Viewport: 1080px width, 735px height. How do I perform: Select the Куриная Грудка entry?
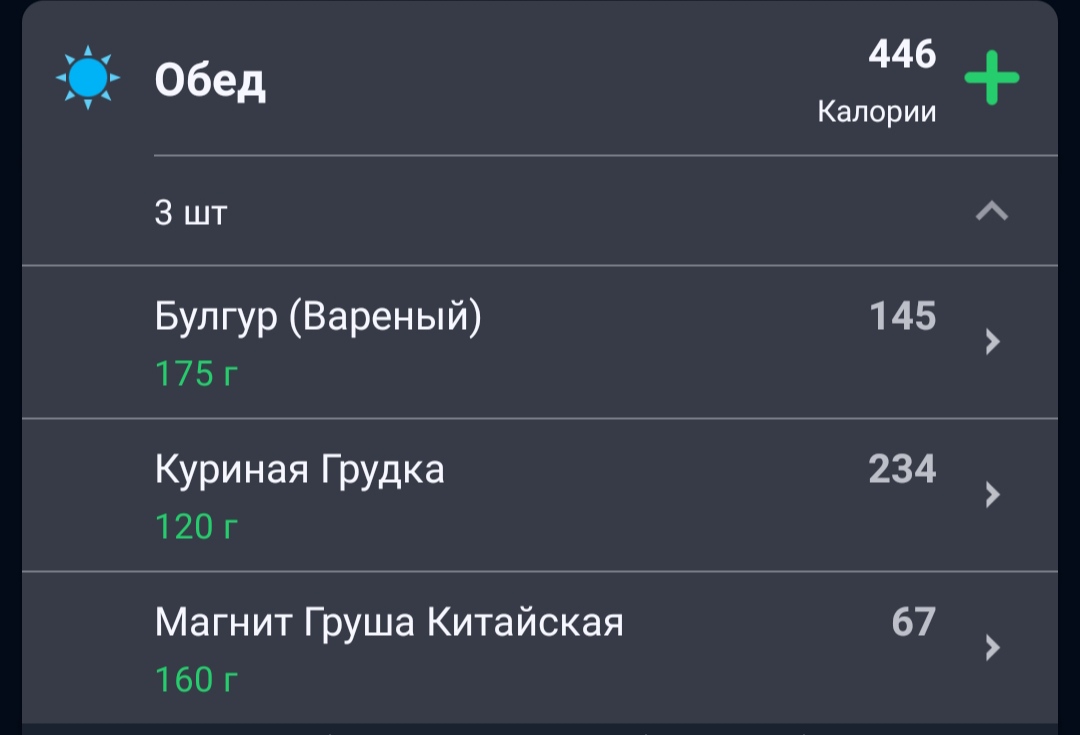coord(540,495)
